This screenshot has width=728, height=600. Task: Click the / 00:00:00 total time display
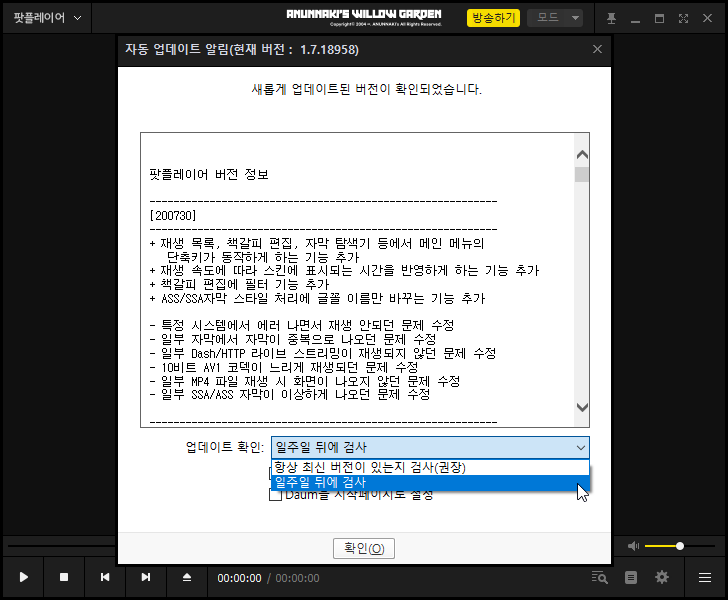coord(293,578)
